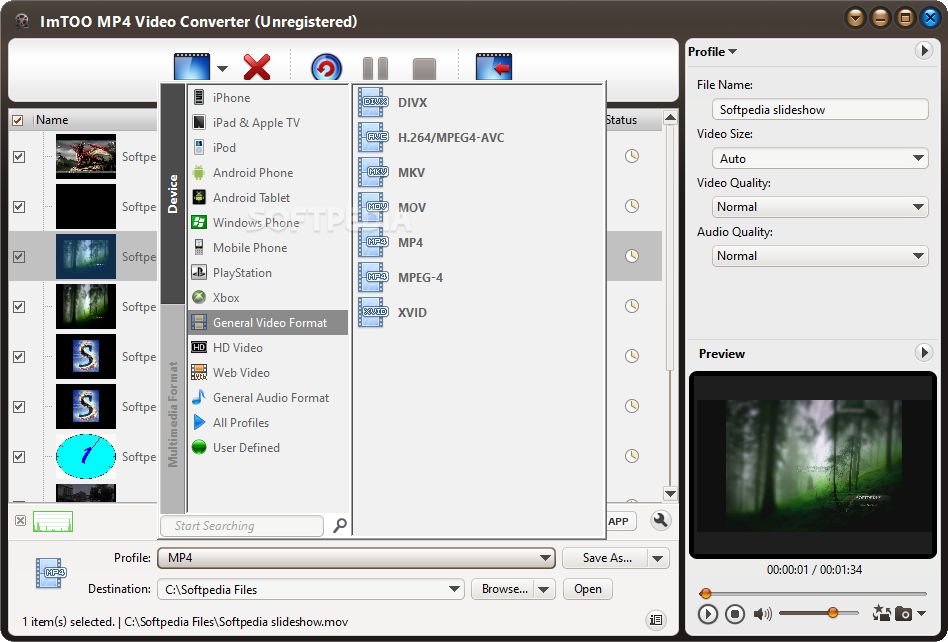Viewport: 948px width, 642px height.
Task: Open the Save As dropdown arrow
Action: click(x=658, y=559)
